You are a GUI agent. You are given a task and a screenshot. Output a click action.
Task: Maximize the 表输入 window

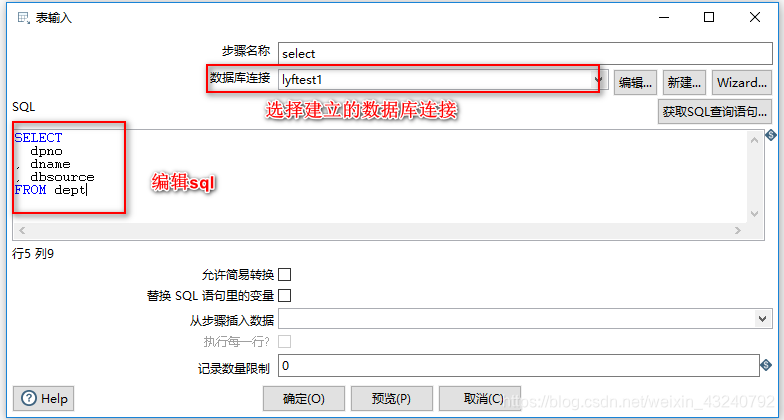(x=709, y=18)
